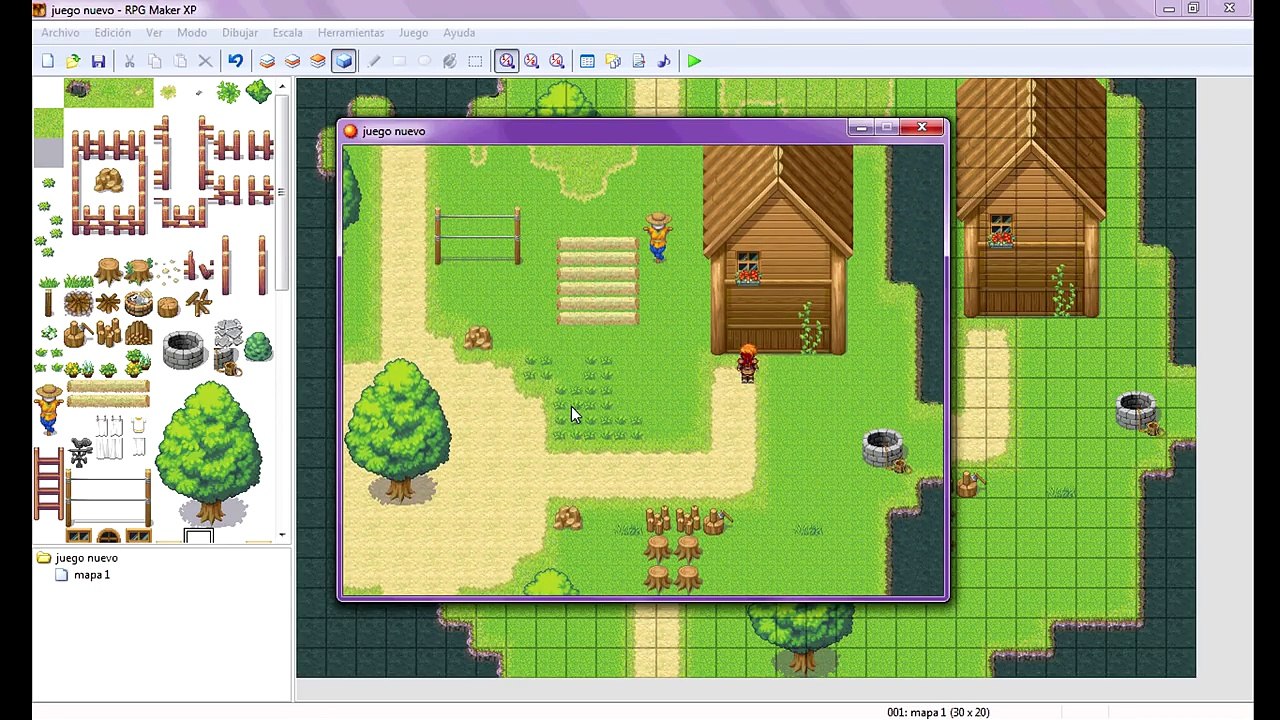Click the scarecrow in the game window

pyautogui.click(x=657, y=237)
